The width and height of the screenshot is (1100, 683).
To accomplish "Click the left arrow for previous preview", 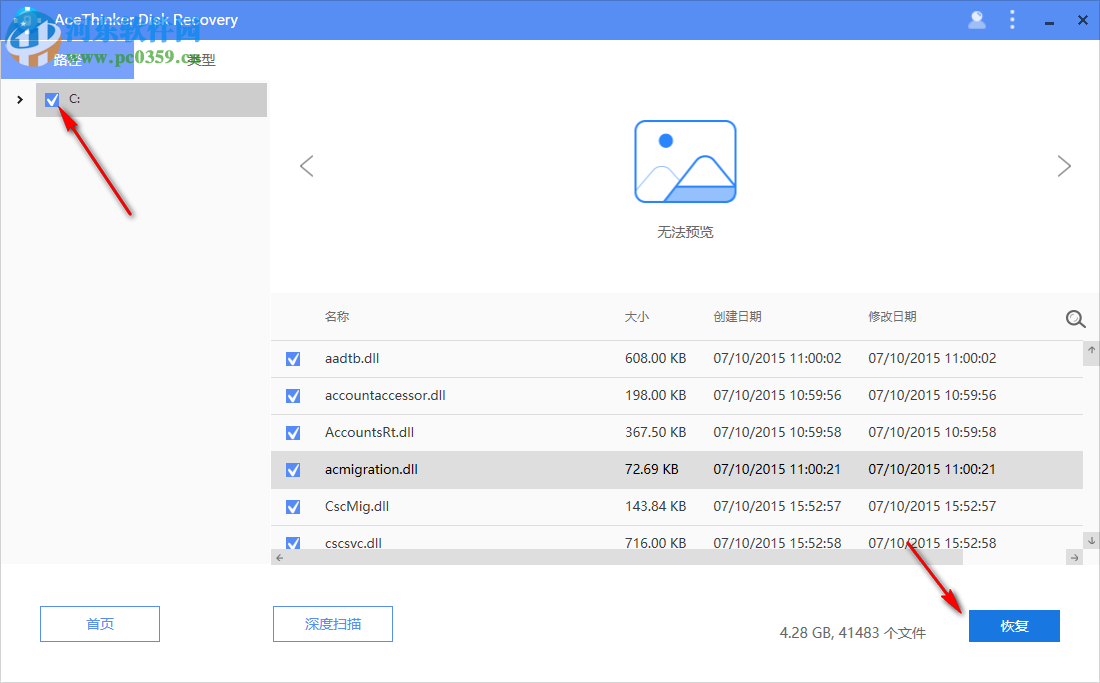I will tap(307, 166).
